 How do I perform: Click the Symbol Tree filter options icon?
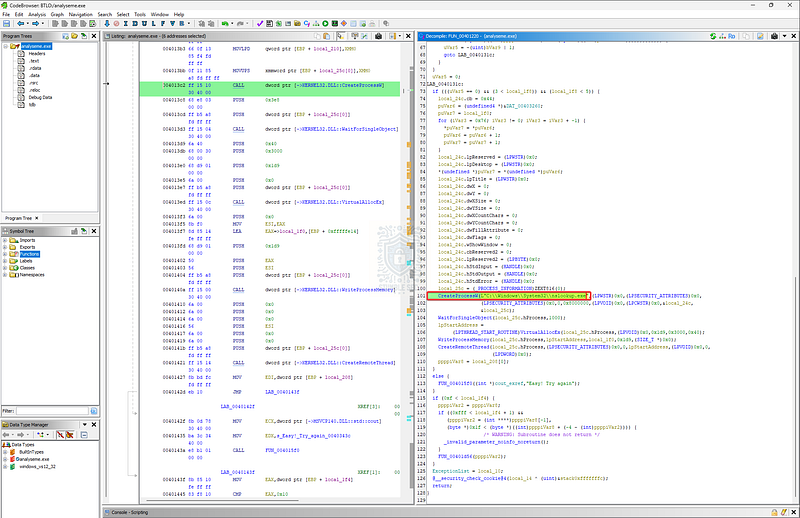(x=94, y=411)
